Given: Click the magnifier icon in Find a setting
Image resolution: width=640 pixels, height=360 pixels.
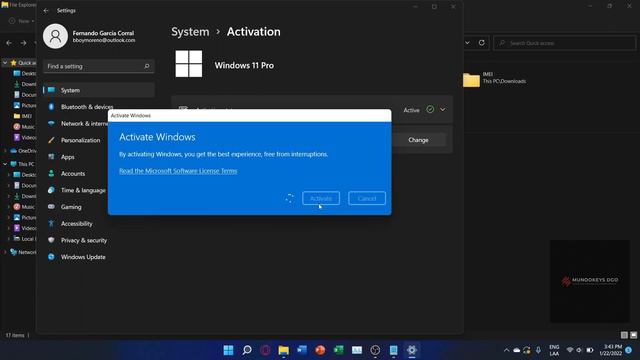Looking at the screenshot, I should click(147, 66).
